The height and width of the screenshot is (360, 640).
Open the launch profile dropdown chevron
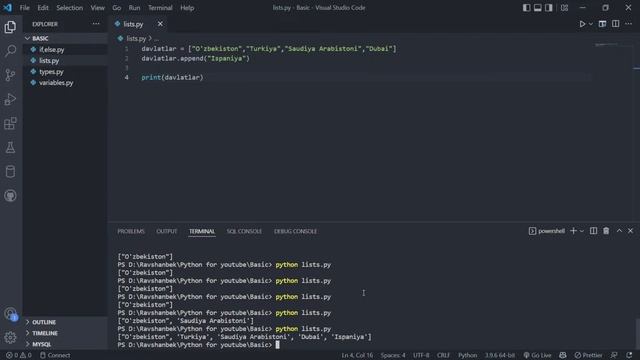tap(582, 231)
